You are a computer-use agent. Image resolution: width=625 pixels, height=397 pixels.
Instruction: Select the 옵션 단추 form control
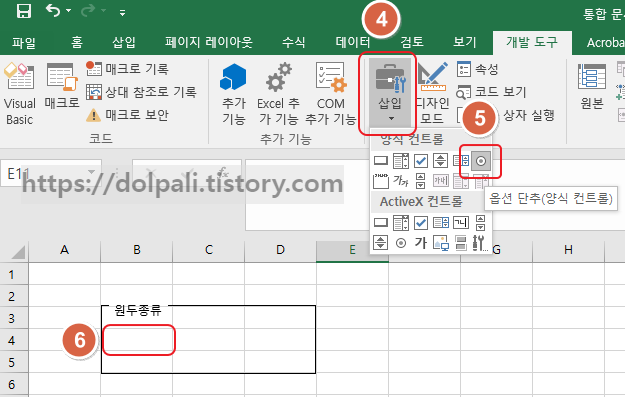tap(481, 161)
